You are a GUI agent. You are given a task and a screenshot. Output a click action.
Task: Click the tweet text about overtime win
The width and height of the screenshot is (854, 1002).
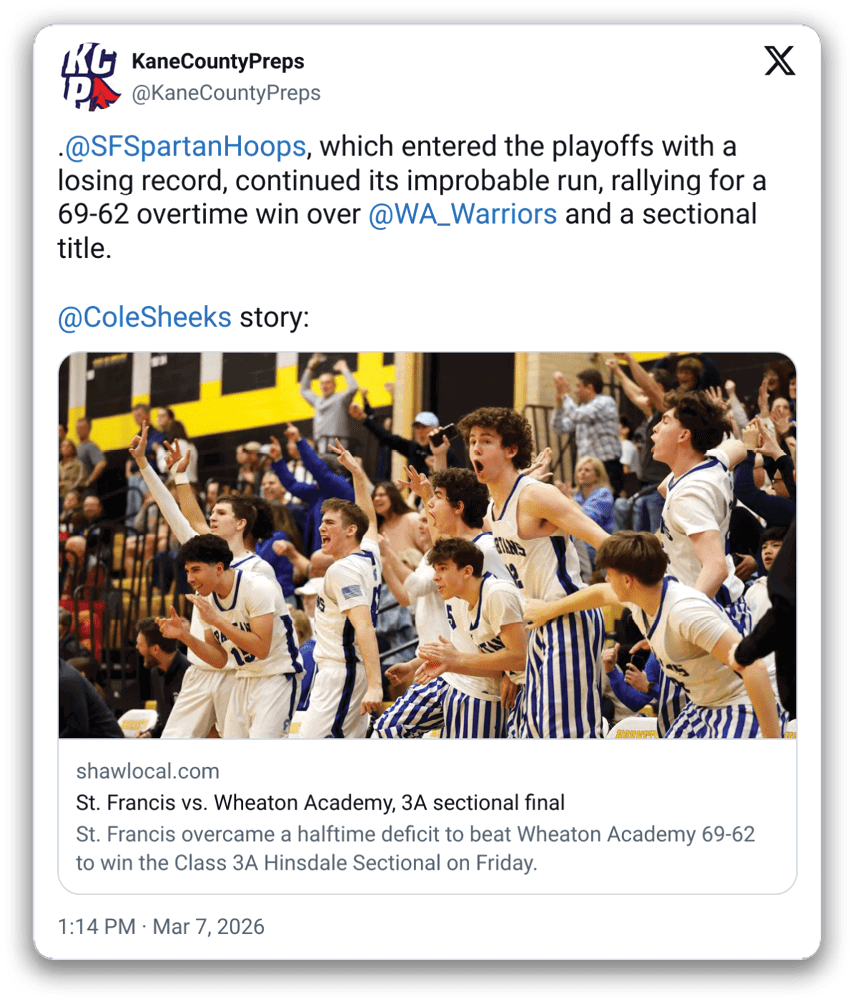[x=412, y=197]
